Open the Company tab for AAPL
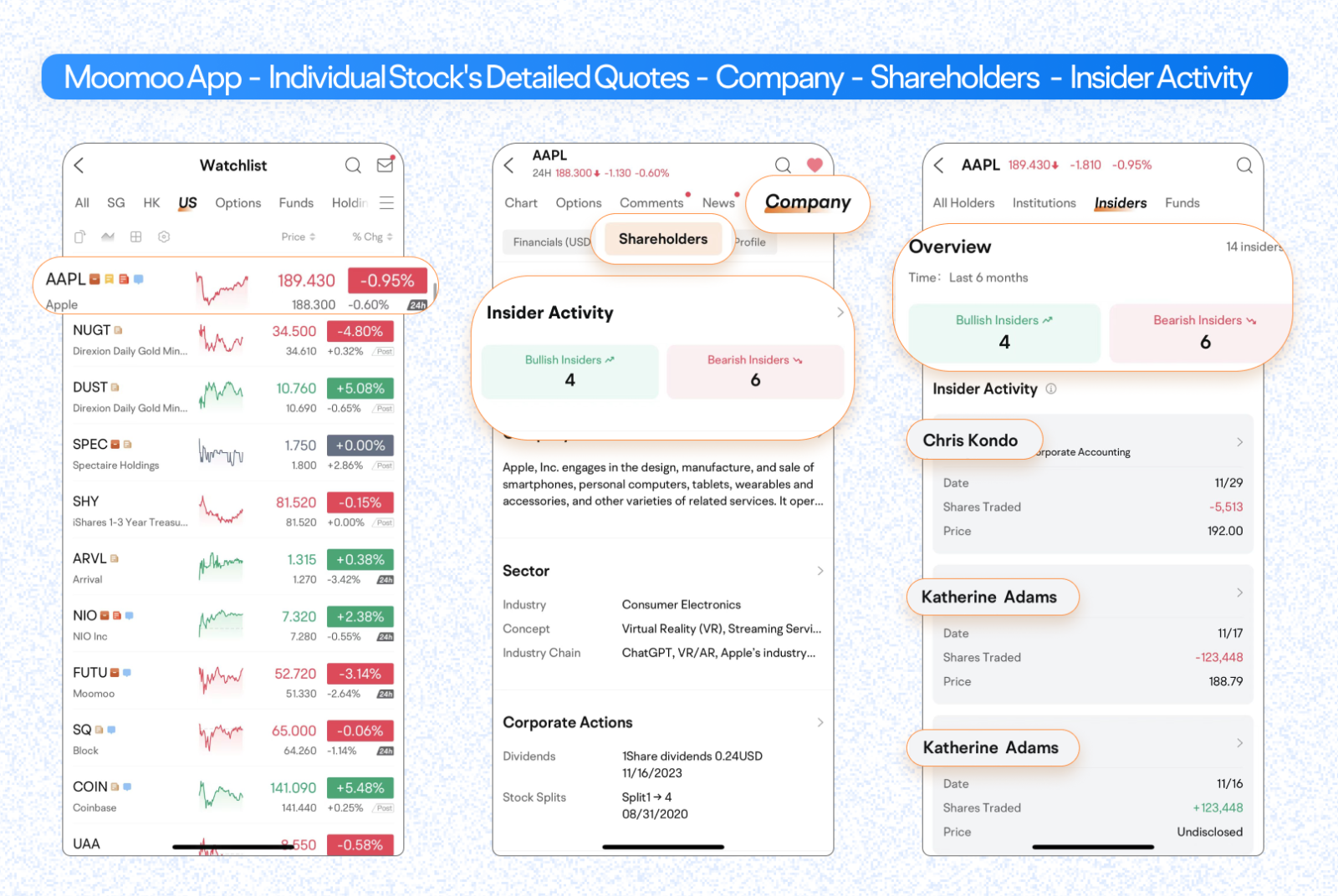 coord(808,202)
